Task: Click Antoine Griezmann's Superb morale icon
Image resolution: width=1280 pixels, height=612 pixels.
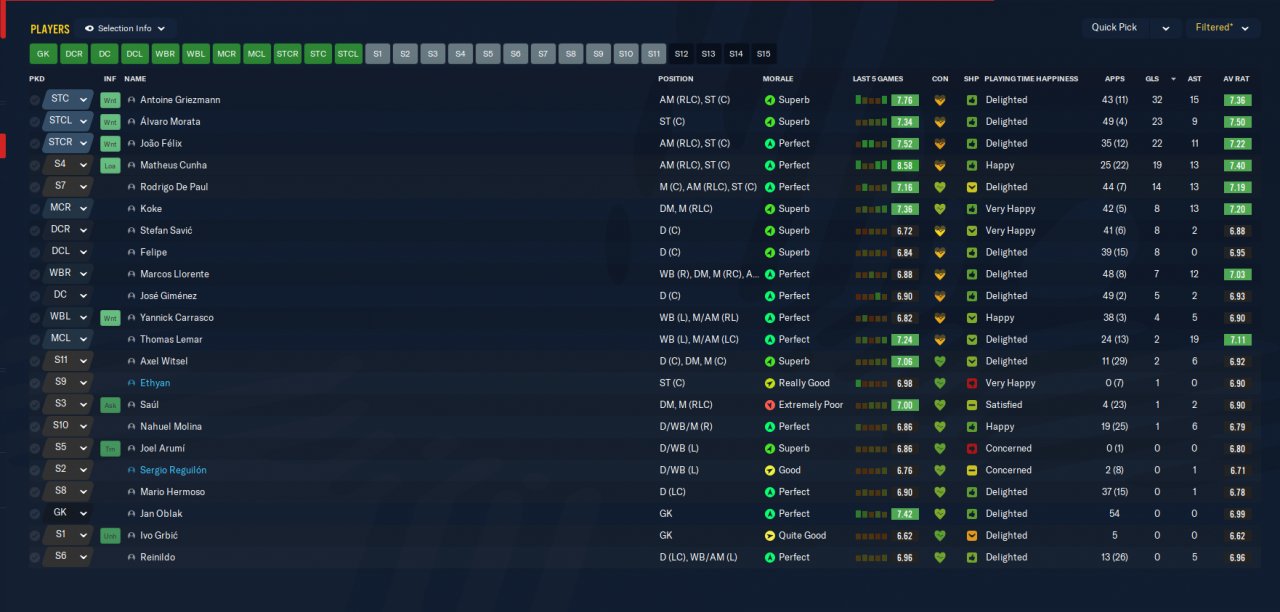Action: tap(769, 100)
